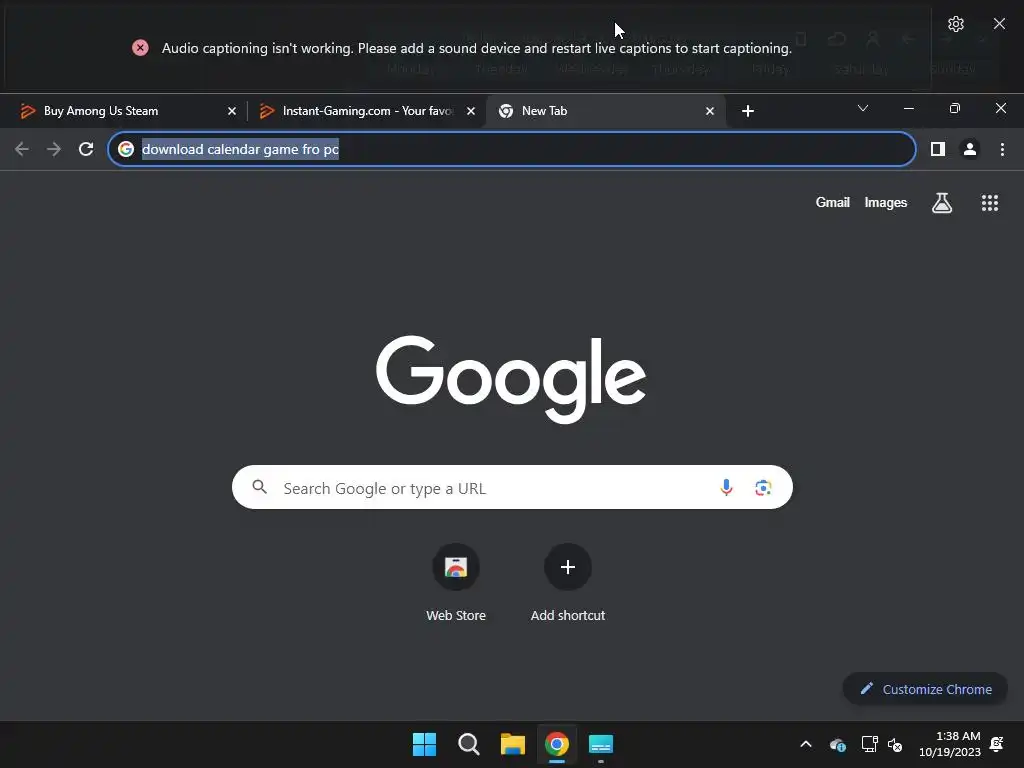Select the New Tab tab
The width and height of the screenshot is (1024, 768).
604,111
